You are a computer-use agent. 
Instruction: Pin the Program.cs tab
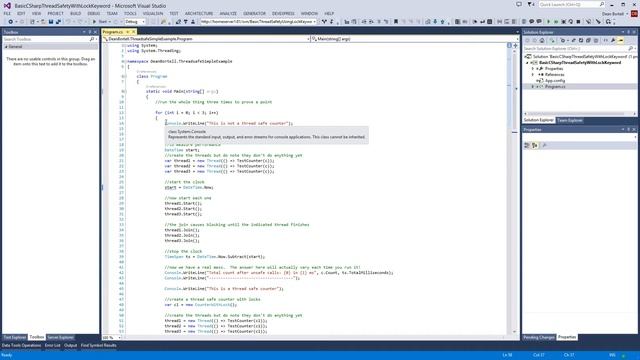[x=127, y=32]
